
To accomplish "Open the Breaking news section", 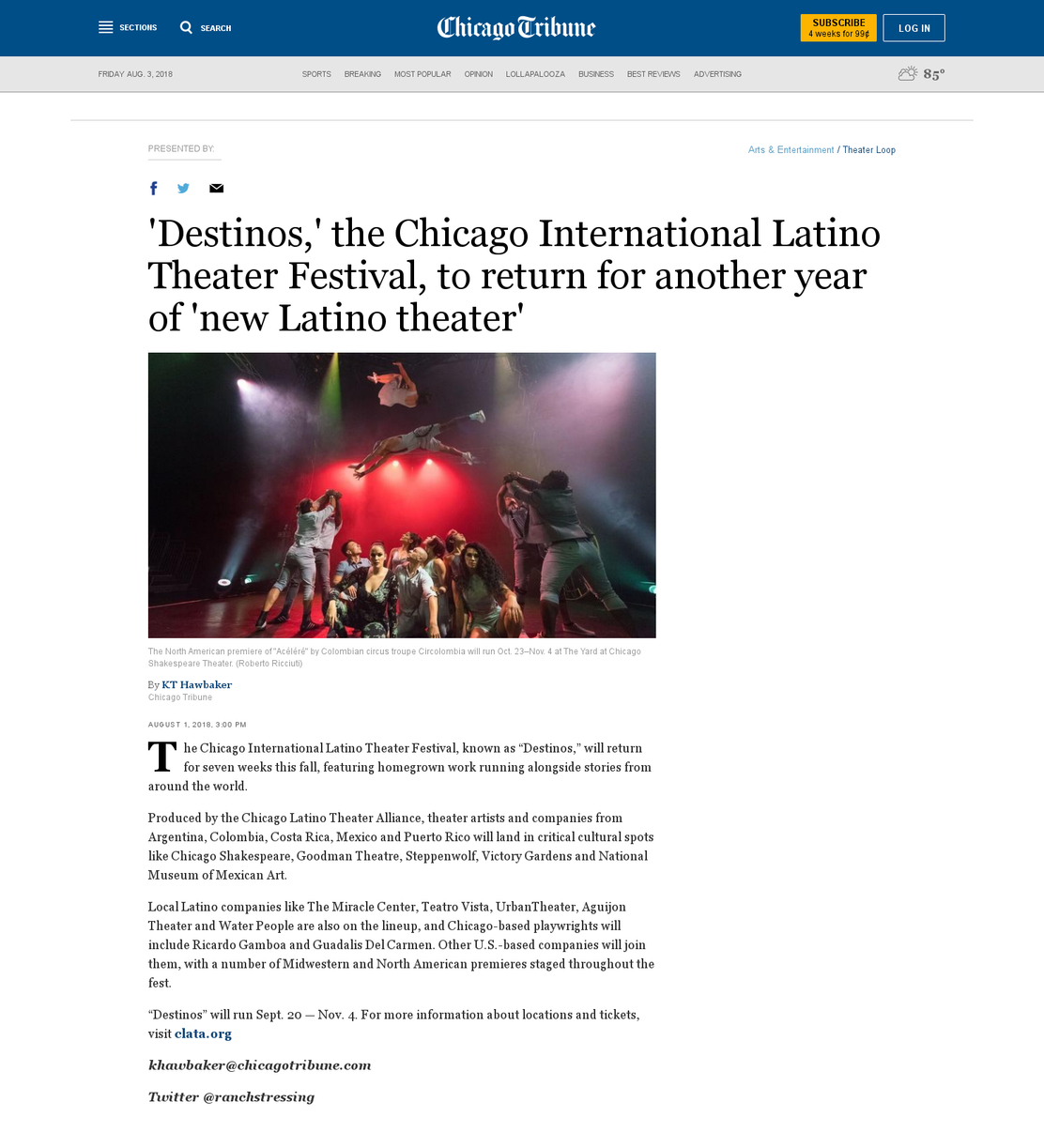I will click(362, 74).
